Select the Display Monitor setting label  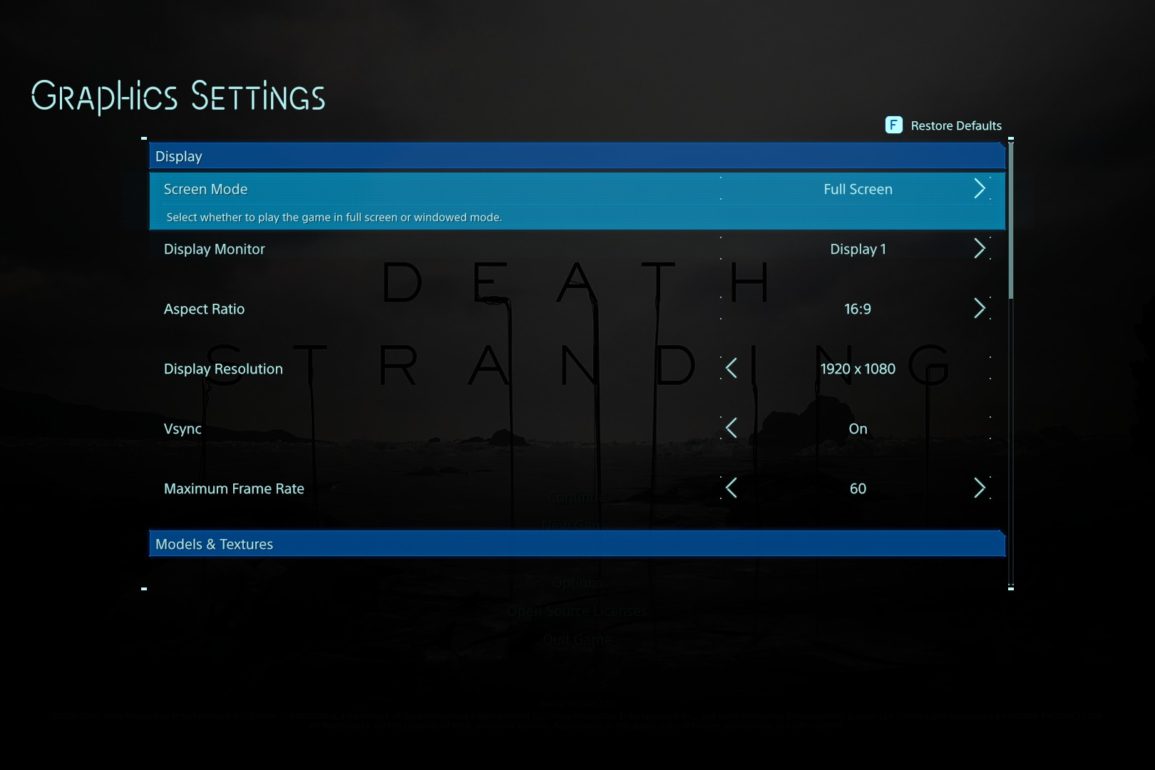click(x=214, y=249)
